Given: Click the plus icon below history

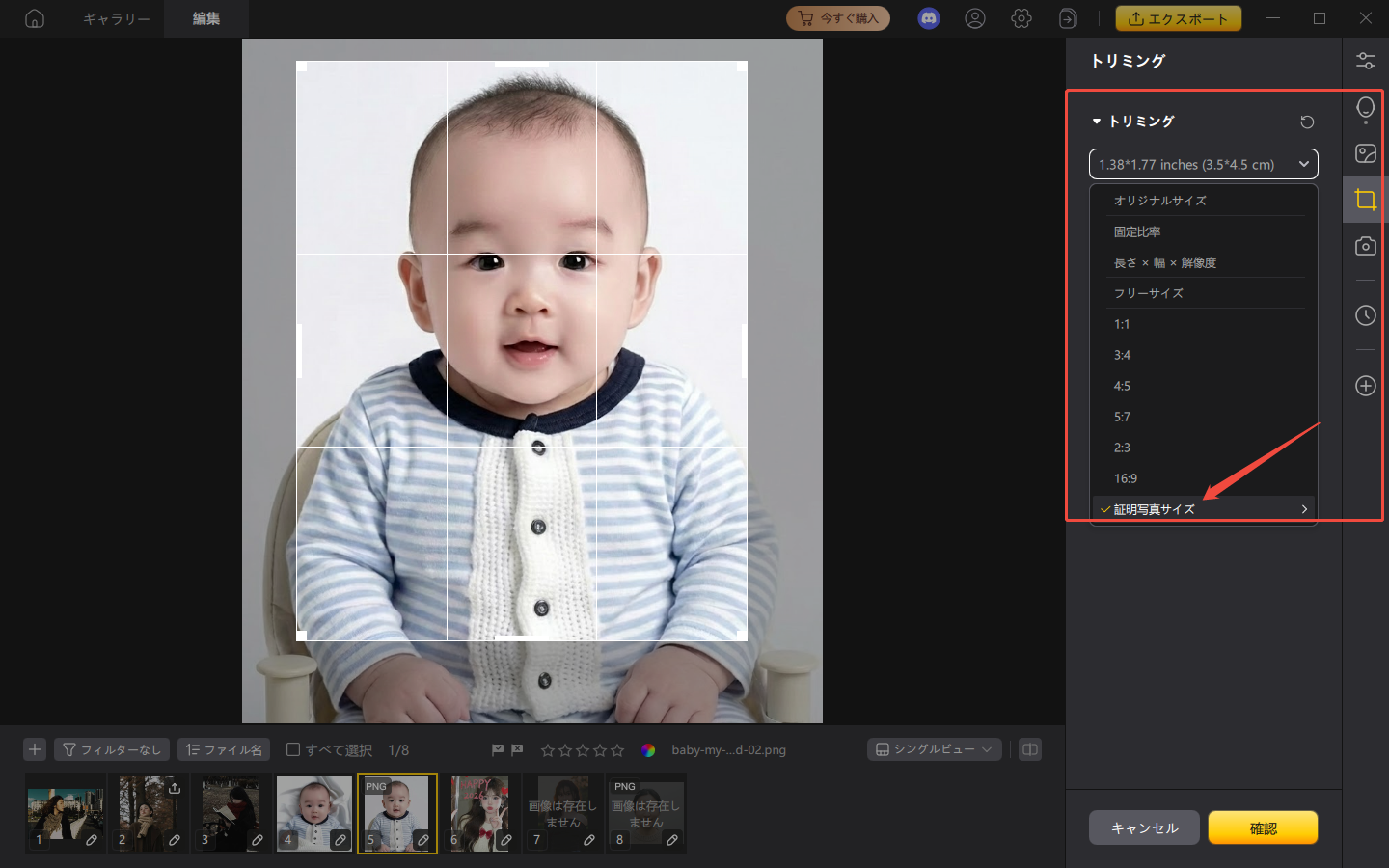Looking at the screenshot, I should click(x=1365, y=386).
